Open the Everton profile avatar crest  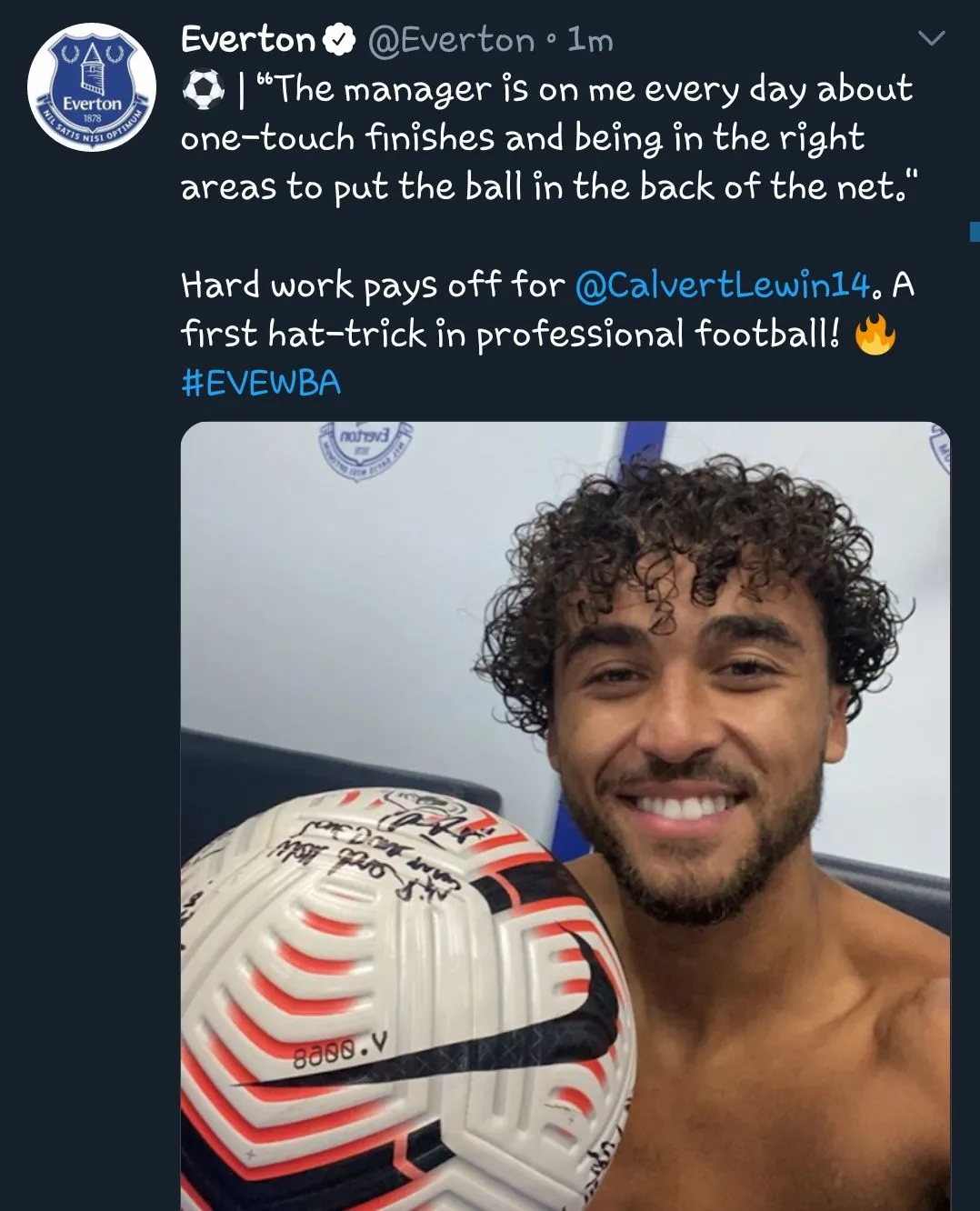92,88
